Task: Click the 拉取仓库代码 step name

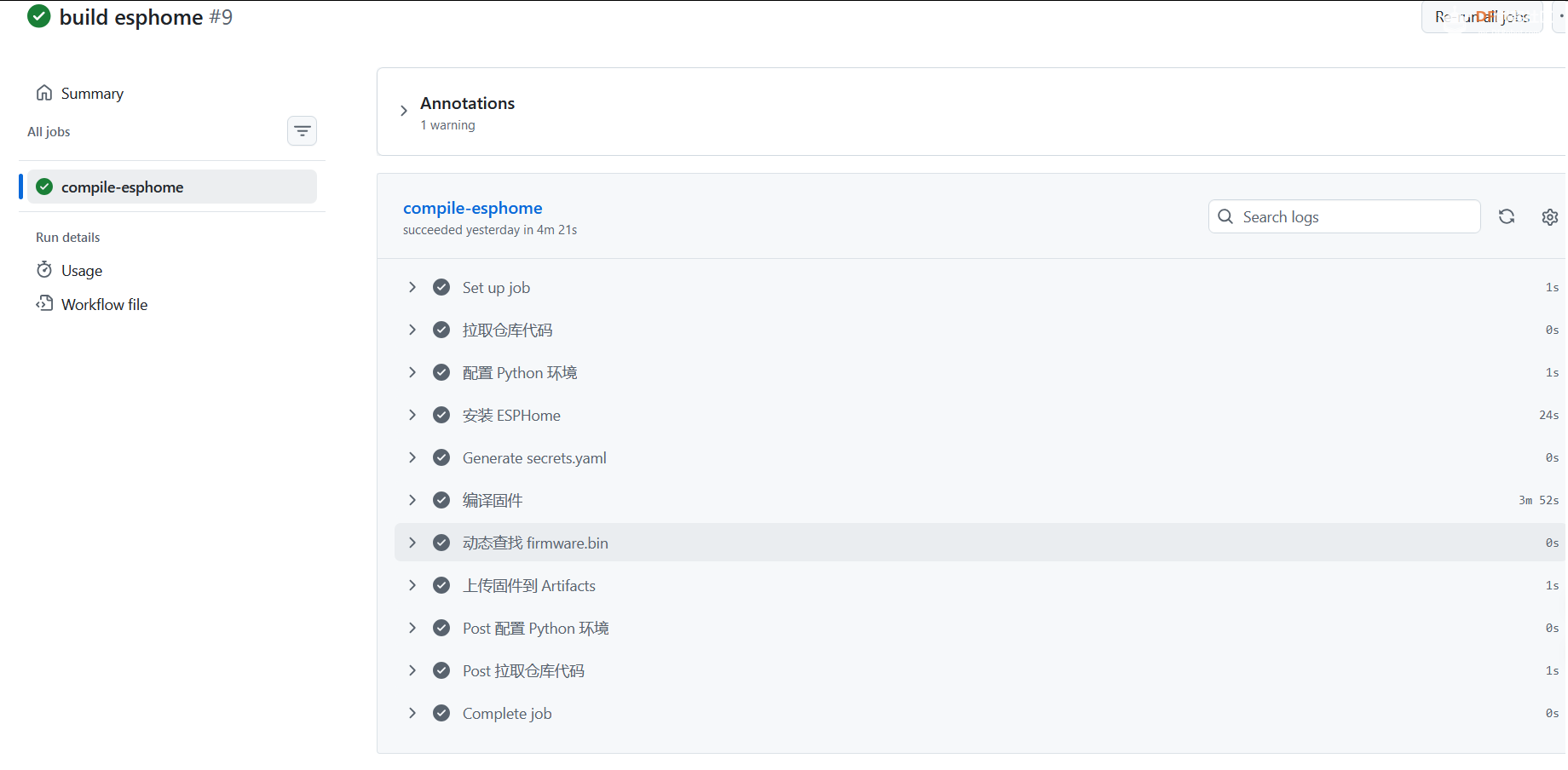Action: tap(507, 330)
